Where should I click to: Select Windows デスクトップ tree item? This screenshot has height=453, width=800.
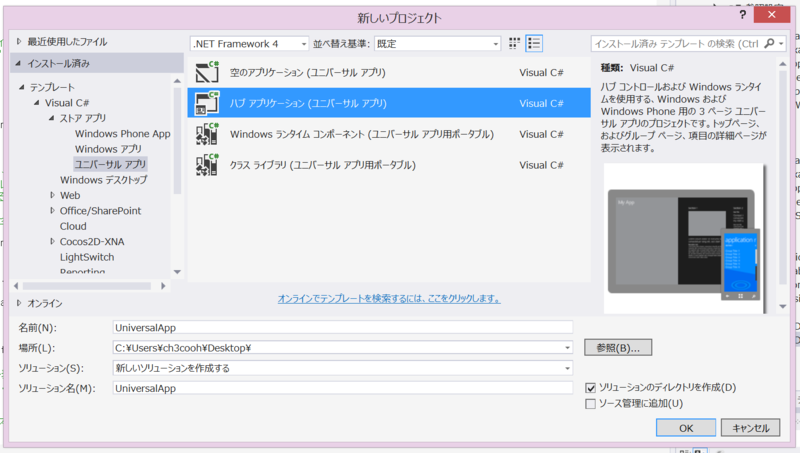click(104, 180)
